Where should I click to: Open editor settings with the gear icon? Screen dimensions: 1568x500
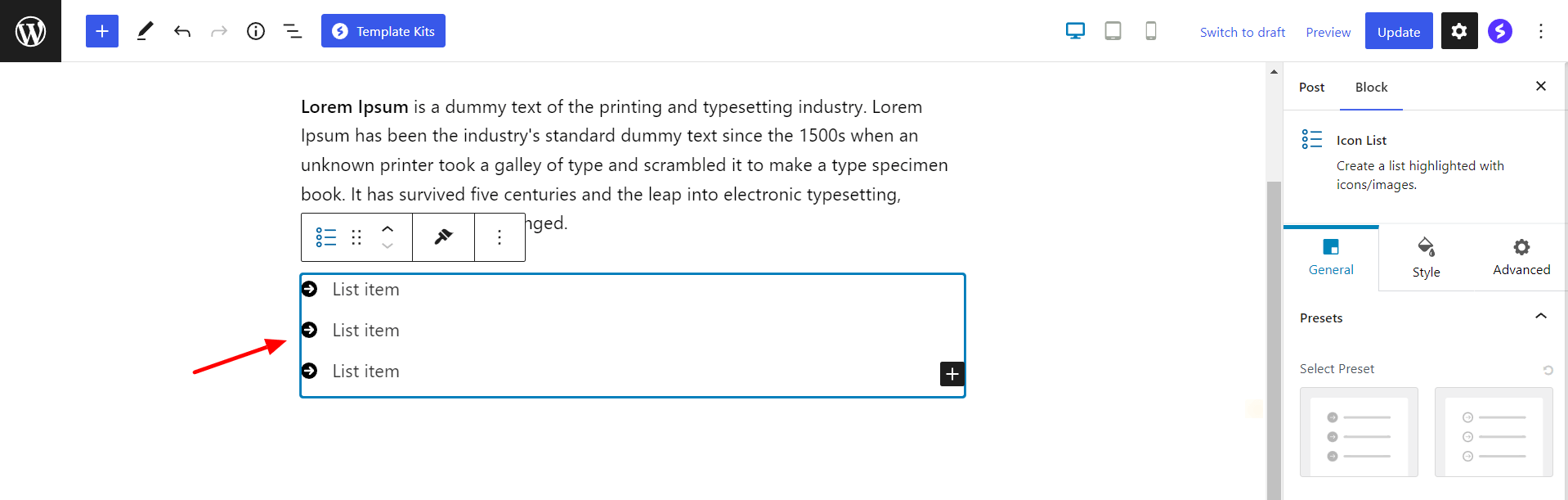click(x=1458, y=30)
